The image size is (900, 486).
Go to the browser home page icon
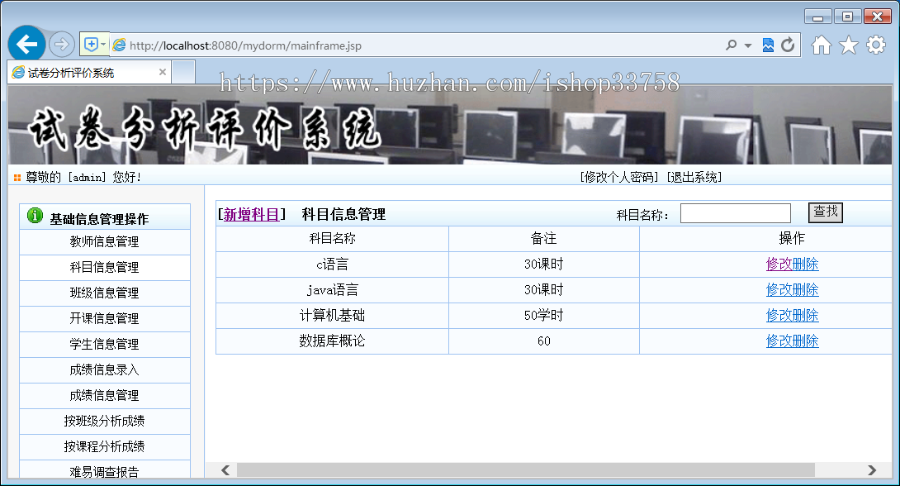pos(821,45)
